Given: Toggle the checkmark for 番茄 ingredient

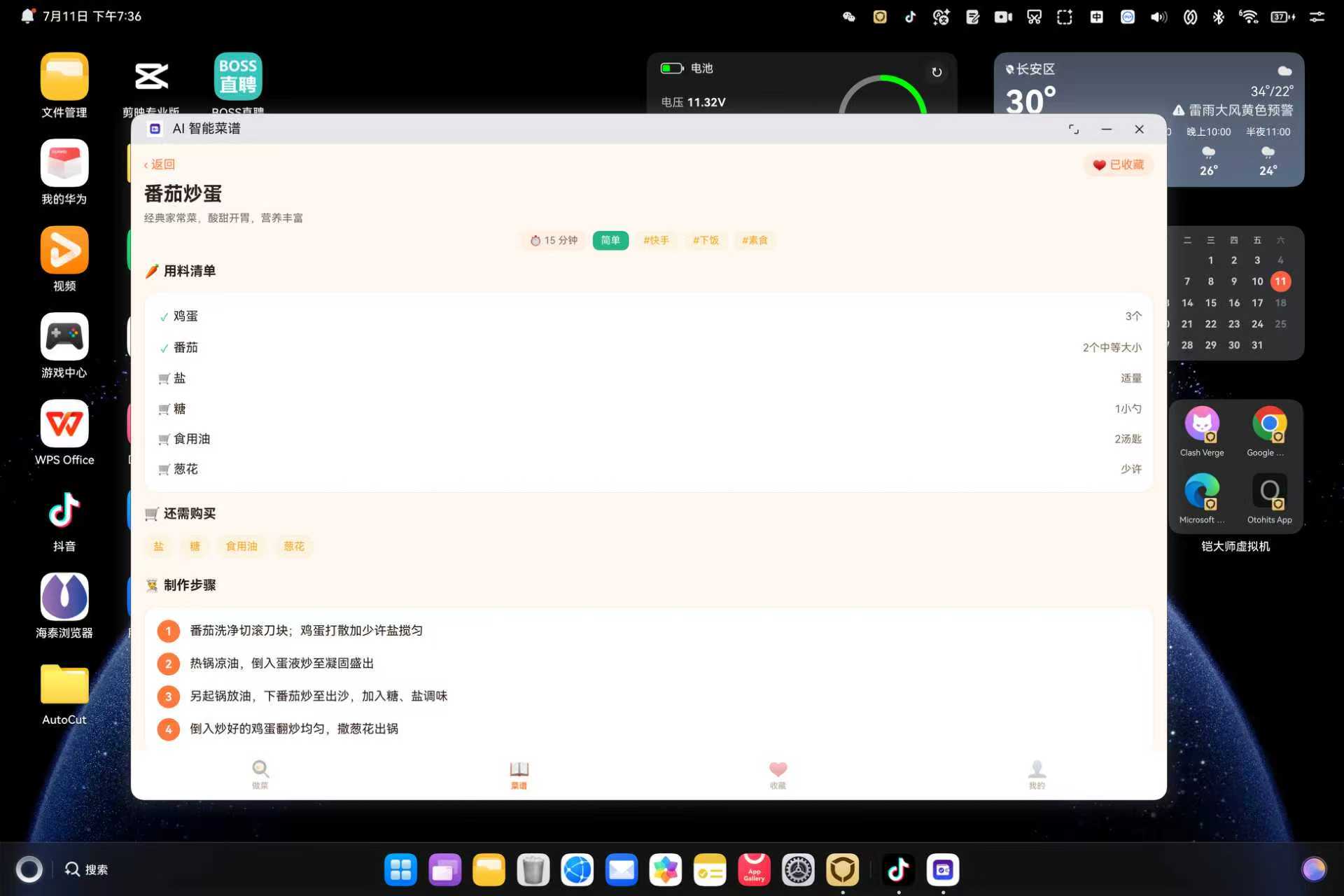Looking at the screenshot, I should [164, 348].
